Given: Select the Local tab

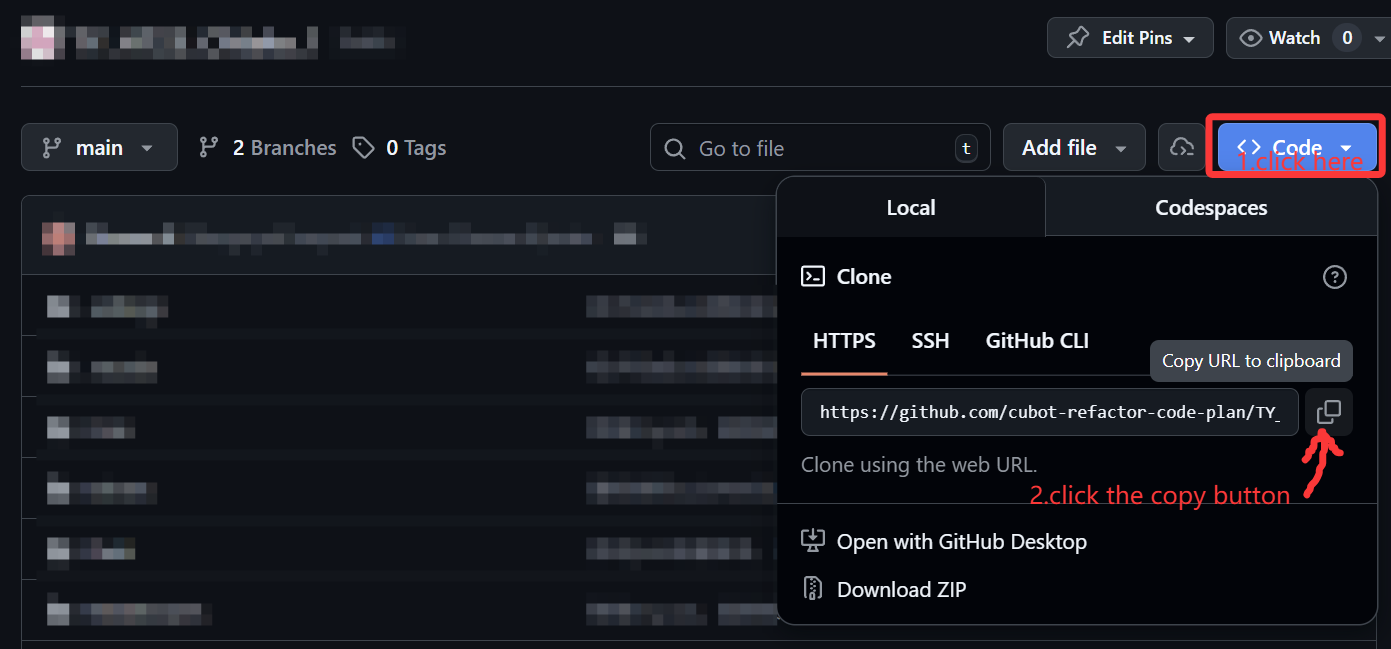Looking at the screenshot, I should coord(910,208).
